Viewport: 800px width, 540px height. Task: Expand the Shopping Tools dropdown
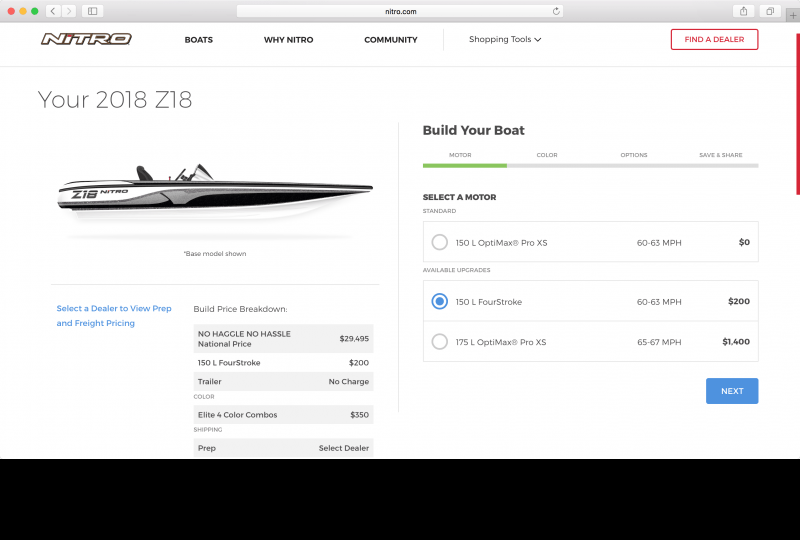[505, 39]
